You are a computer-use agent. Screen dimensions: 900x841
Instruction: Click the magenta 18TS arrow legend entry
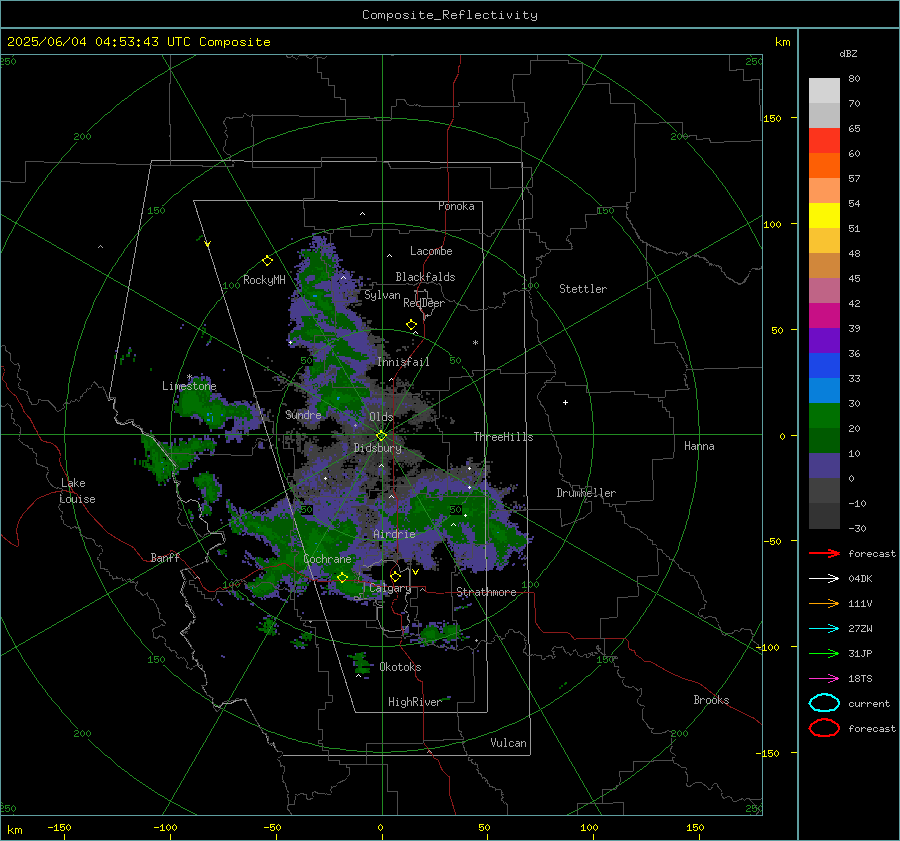pyautogui.click(x=824, y=679)
